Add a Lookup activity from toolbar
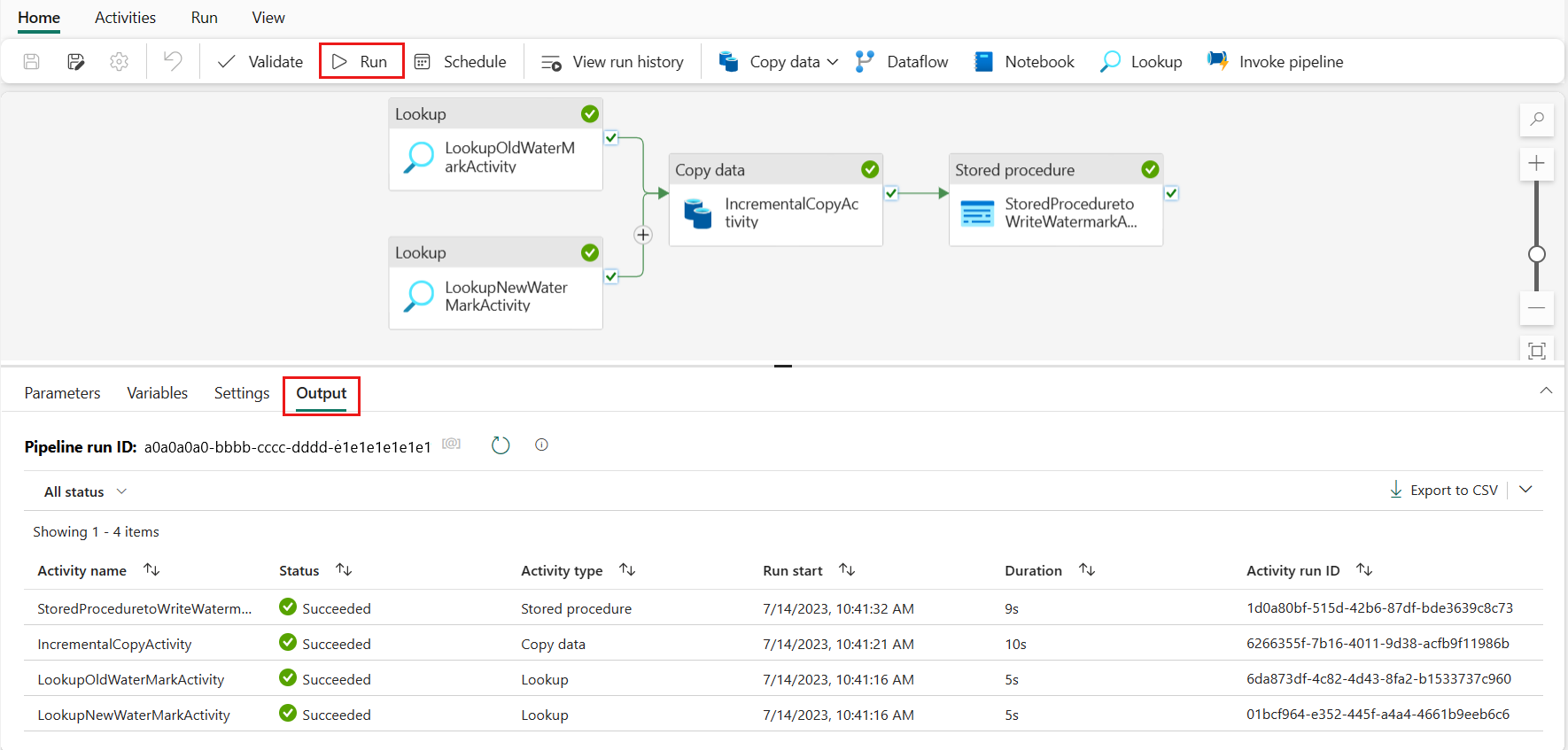 pos(1141,62)
